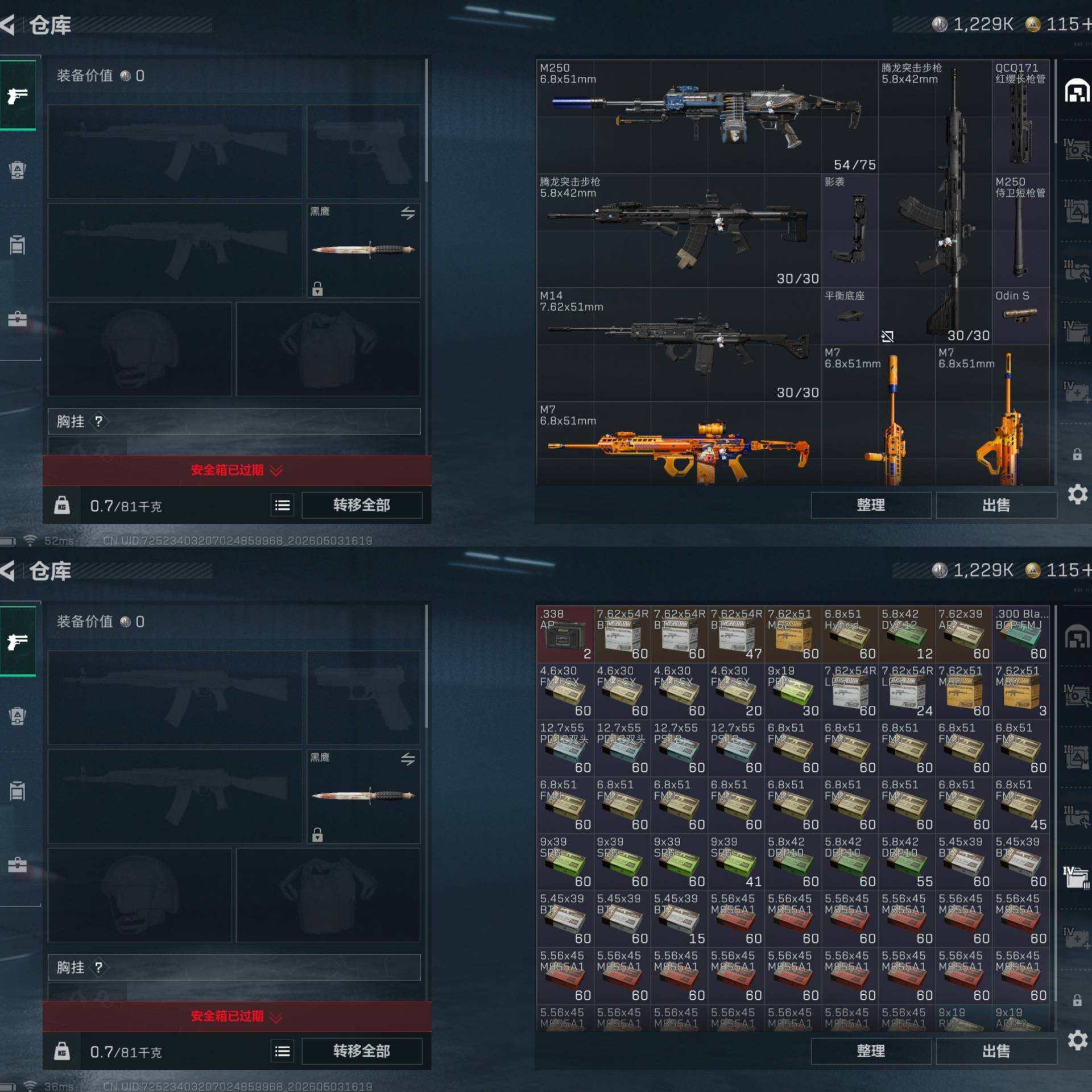Select the .338 AP ammo box
This screenshot has height=1092, width=1092.
565,634
